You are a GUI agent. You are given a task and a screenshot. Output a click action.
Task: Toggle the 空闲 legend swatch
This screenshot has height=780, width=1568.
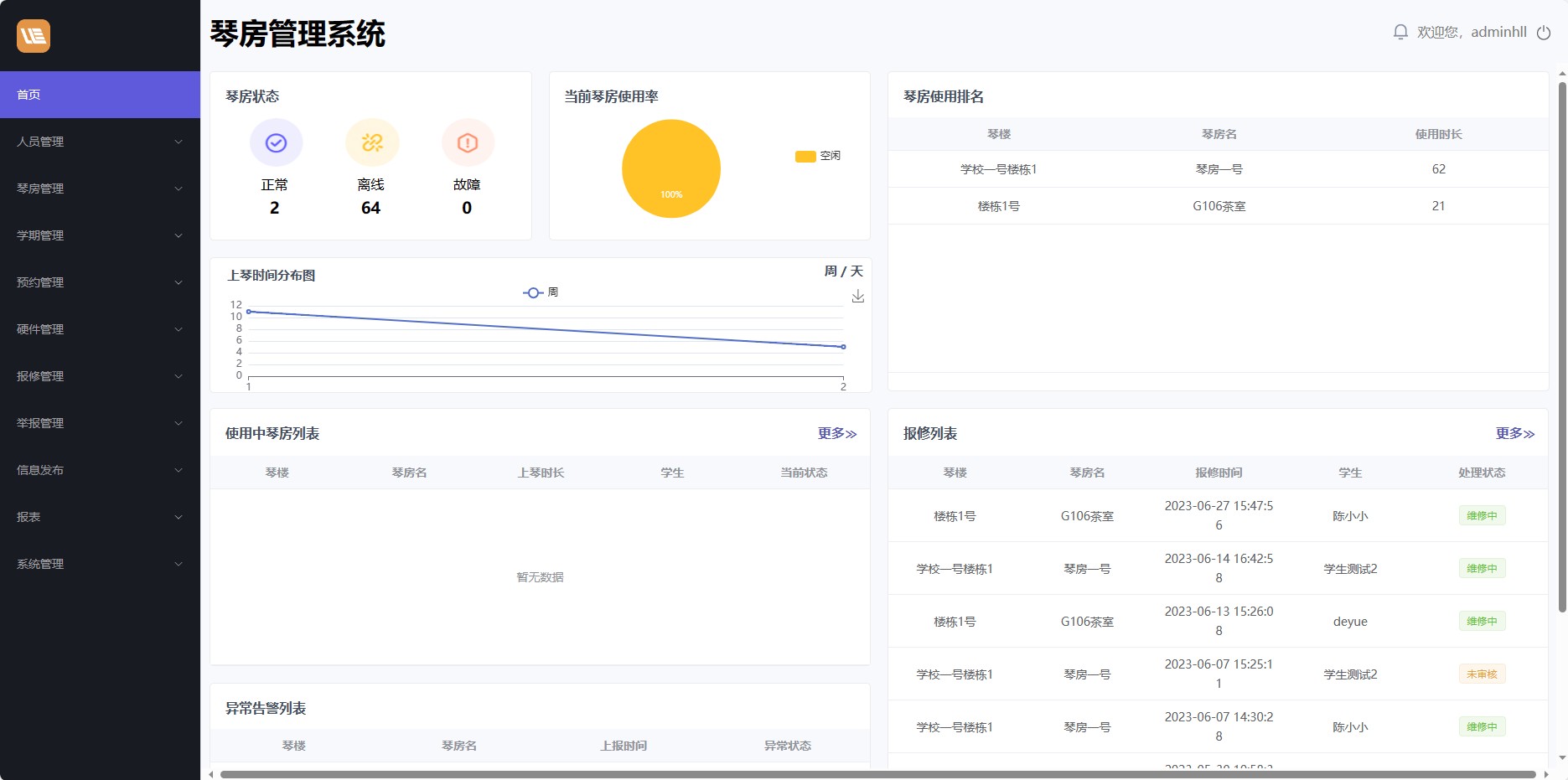pos(805,156)
